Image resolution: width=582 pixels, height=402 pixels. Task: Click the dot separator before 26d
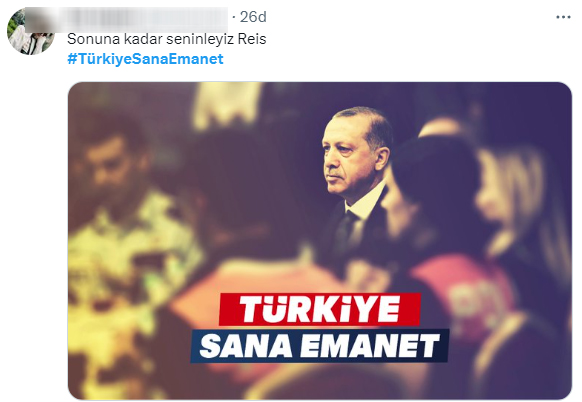tap(234, 17)
